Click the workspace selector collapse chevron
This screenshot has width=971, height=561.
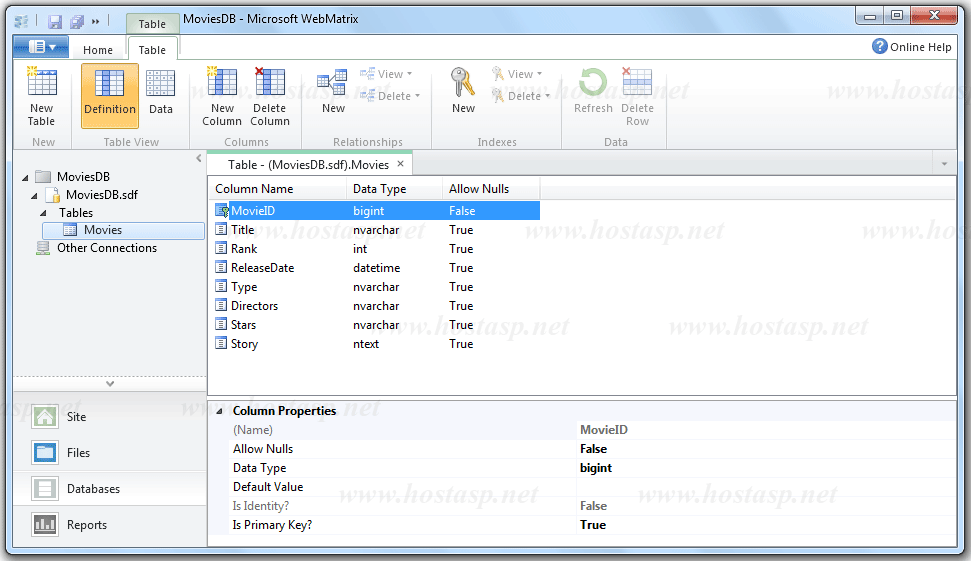(110, 384)
